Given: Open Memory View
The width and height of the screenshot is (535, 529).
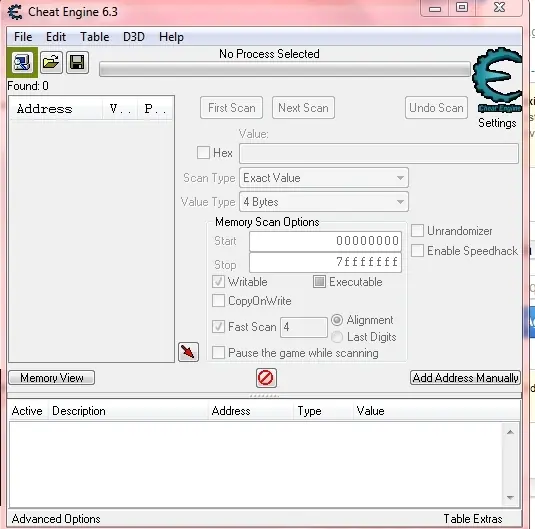Looking at the screenshot, I should tap(52, 378).
